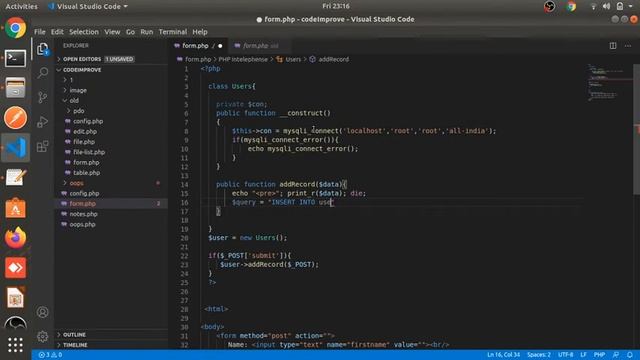This screenshot has height=360, width=640.
Task: Open Postman from the dock
Action: 16,118
